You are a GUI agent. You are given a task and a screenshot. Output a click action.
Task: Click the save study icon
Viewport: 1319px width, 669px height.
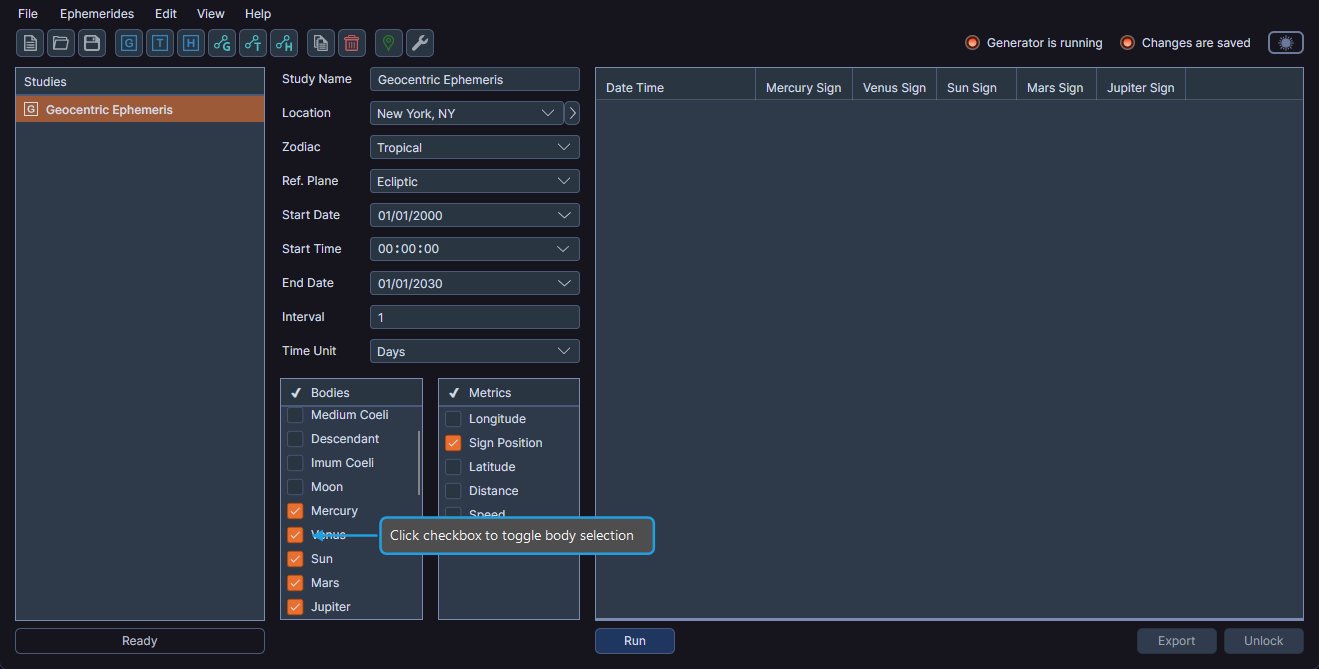tap(90, 43)
